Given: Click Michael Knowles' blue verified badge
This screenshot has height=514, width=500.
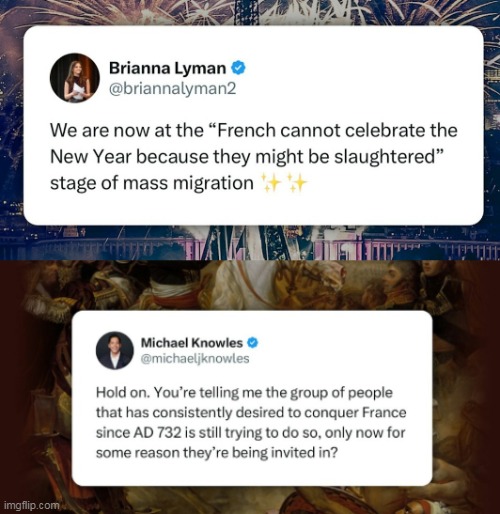Looking at the screenshot, I should (253, 343).
